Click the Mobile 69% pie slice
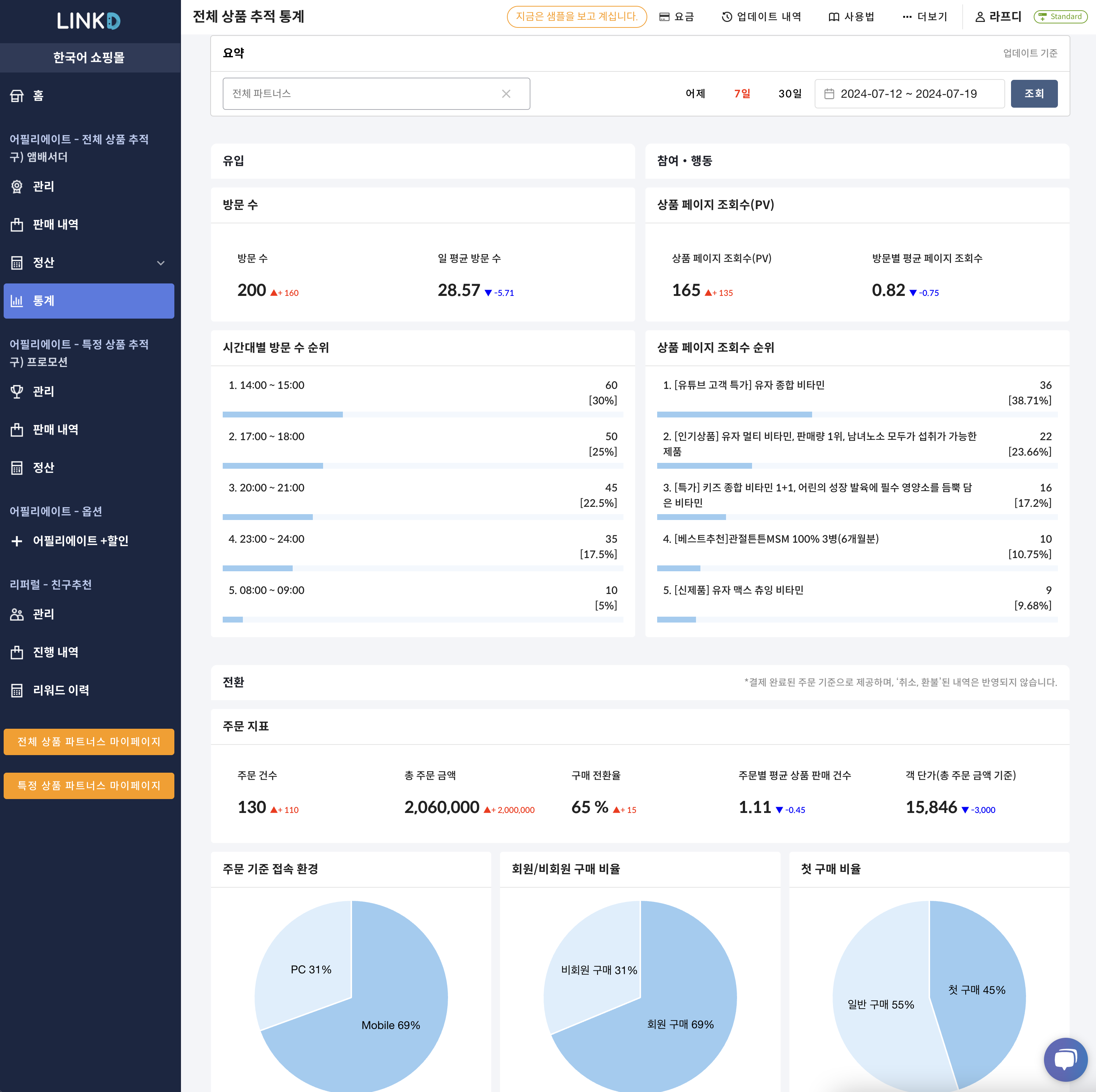This screenshot has height=1092, width=1096. (391, 1025)
